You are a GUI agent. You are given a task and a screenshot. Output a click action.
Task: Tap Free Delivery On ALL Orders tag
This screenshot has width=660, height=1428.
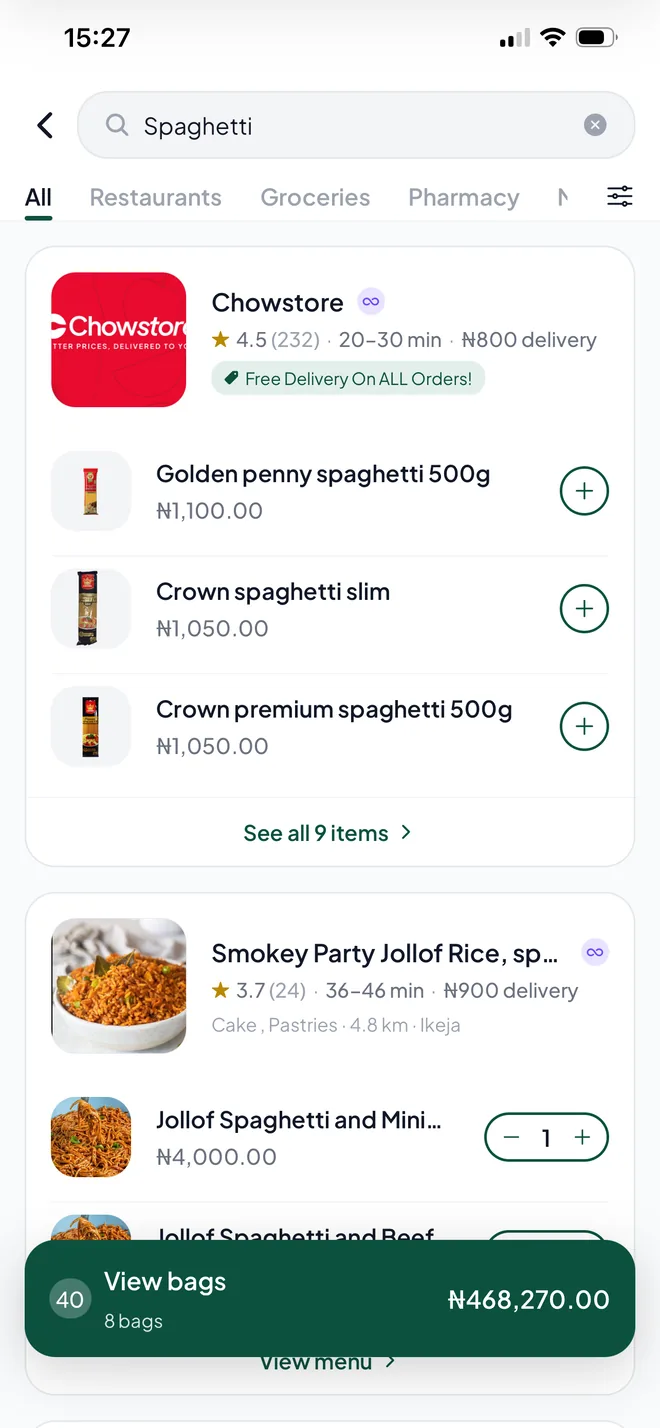tap(348, 379)
